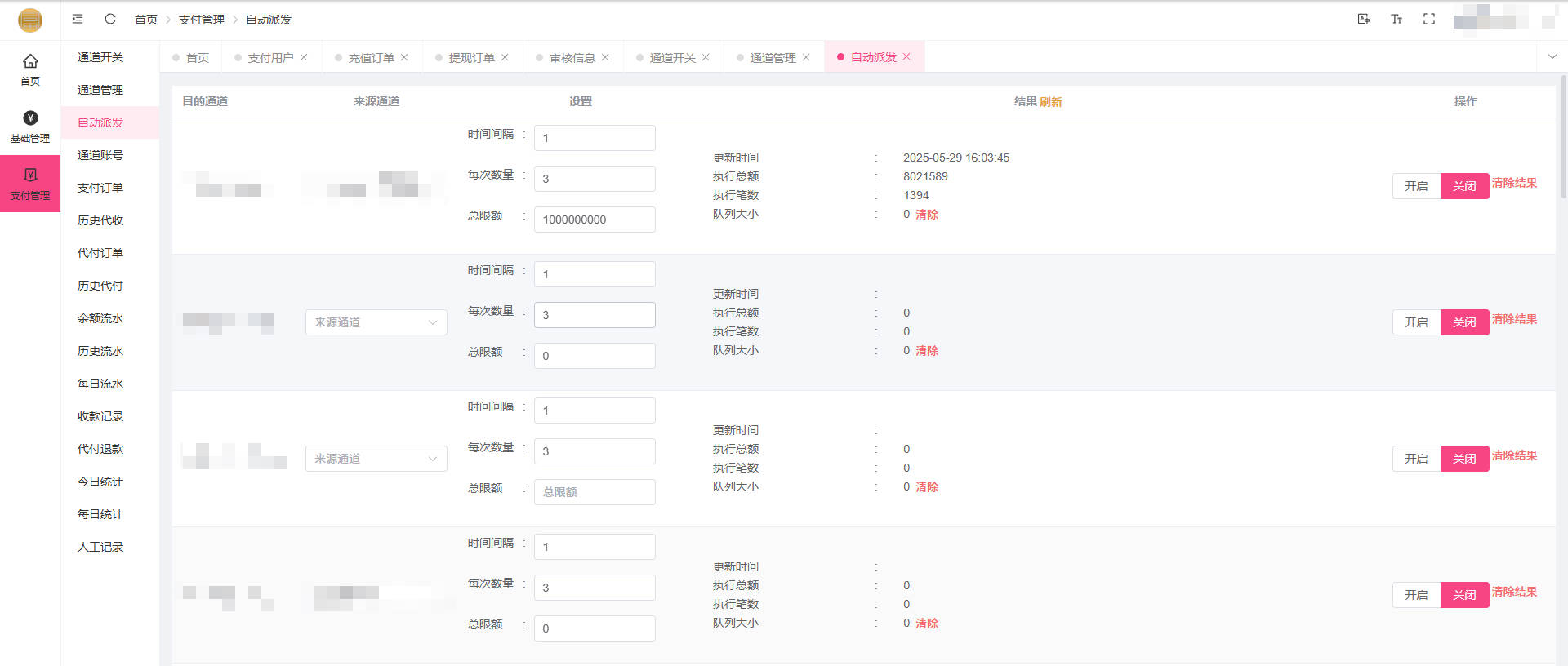Switch the second row to 关闭

tap(1464, 322)
